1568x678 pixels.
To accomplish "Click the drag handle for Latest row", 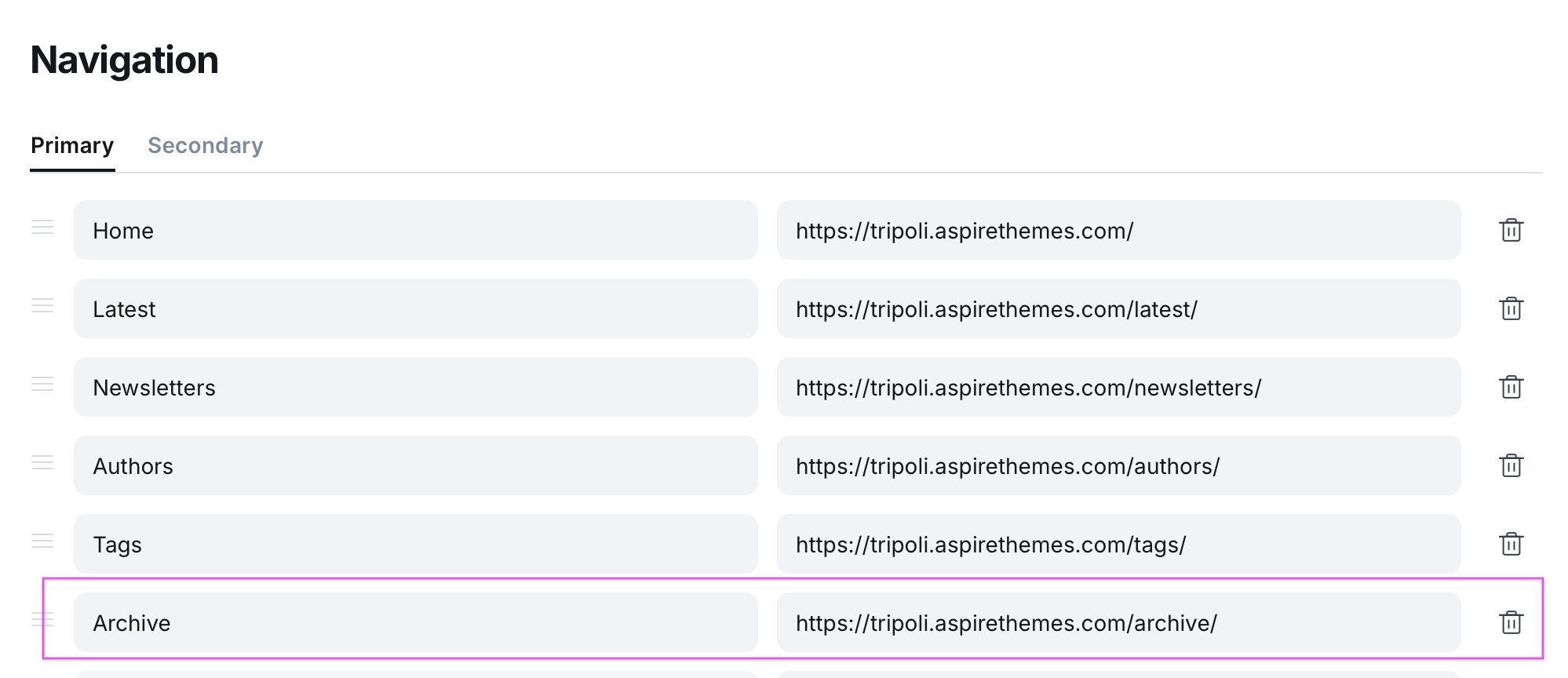I will pyautogui.click(x=42, y=305).
